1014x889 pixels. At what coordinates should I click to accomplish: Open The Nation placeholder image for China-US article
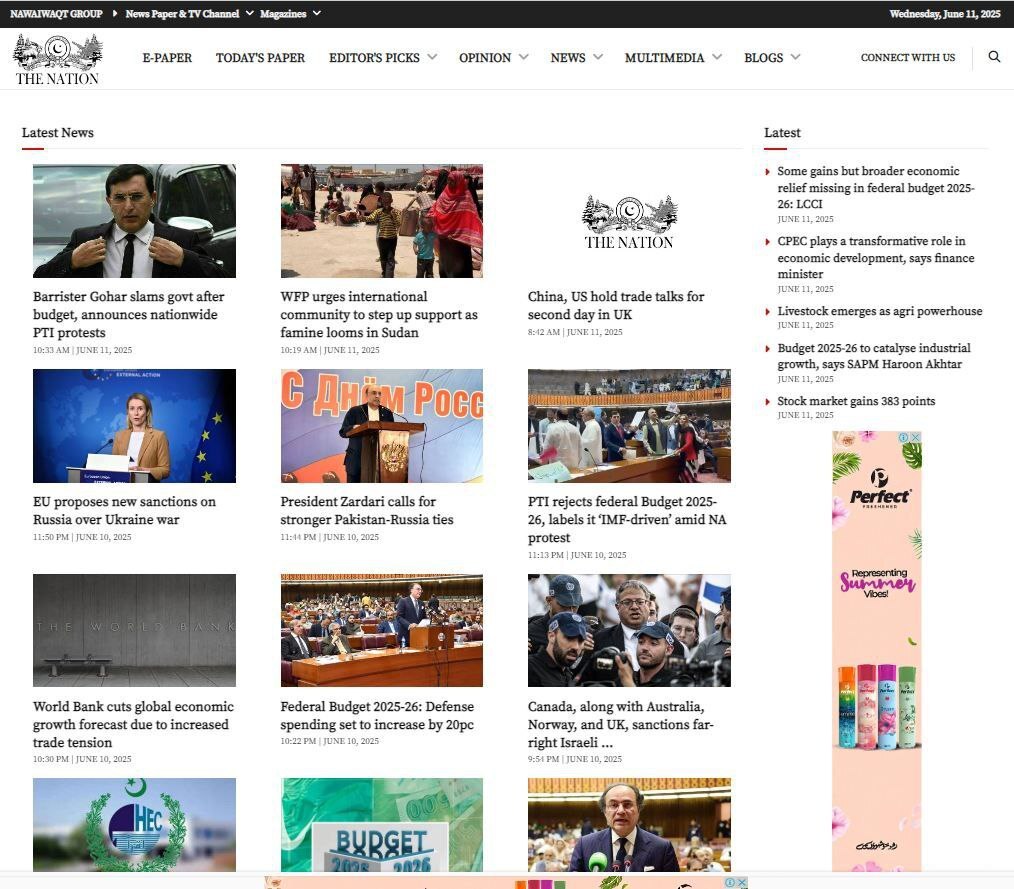coord(629,222)
